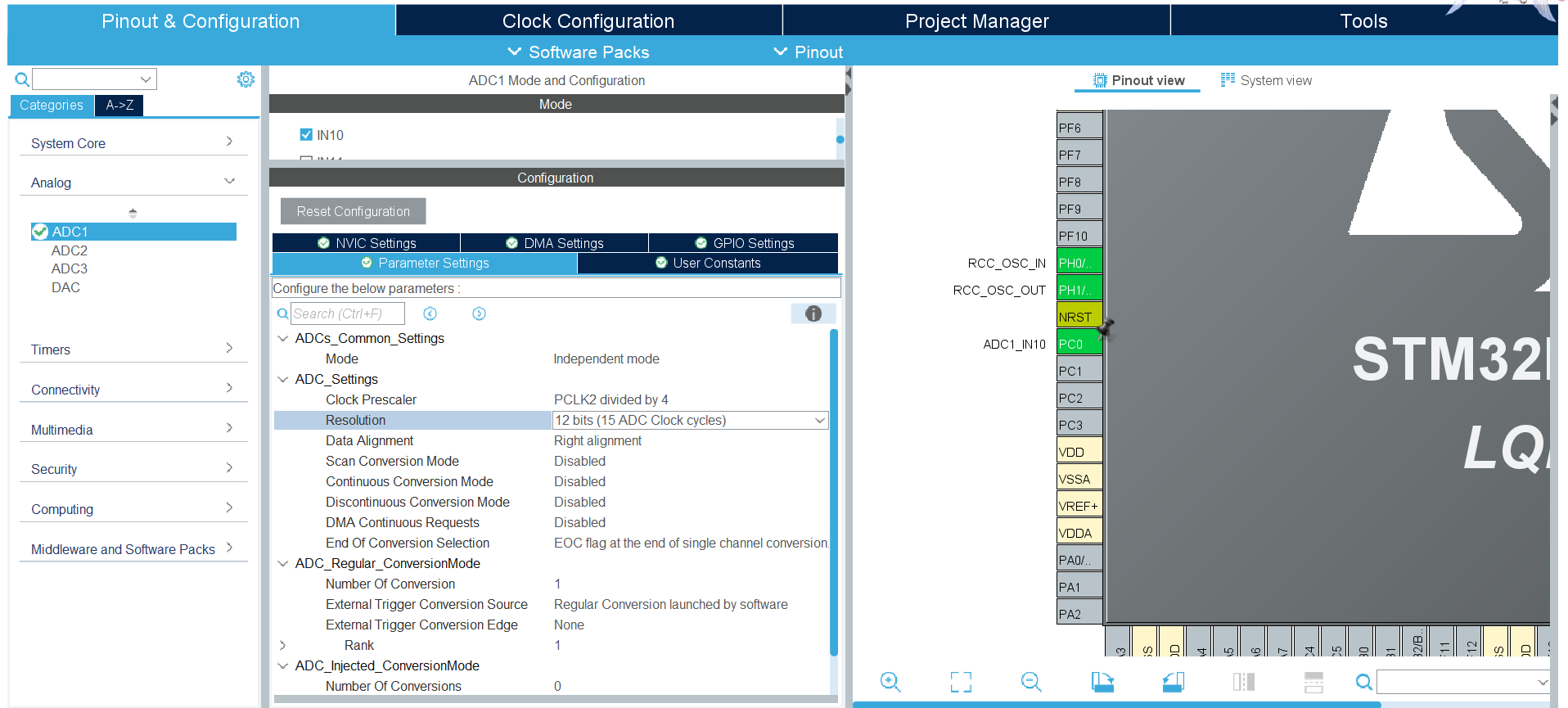Select ADC3 in the Analog list
The image size is (1568, 708).
[69, 268]
